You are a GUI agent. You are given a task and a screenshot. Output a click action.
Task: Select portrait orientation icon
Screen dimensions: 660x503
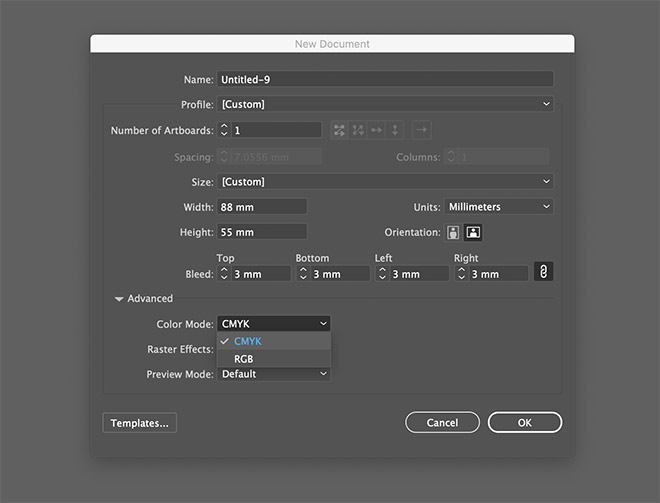click(454, 233)
